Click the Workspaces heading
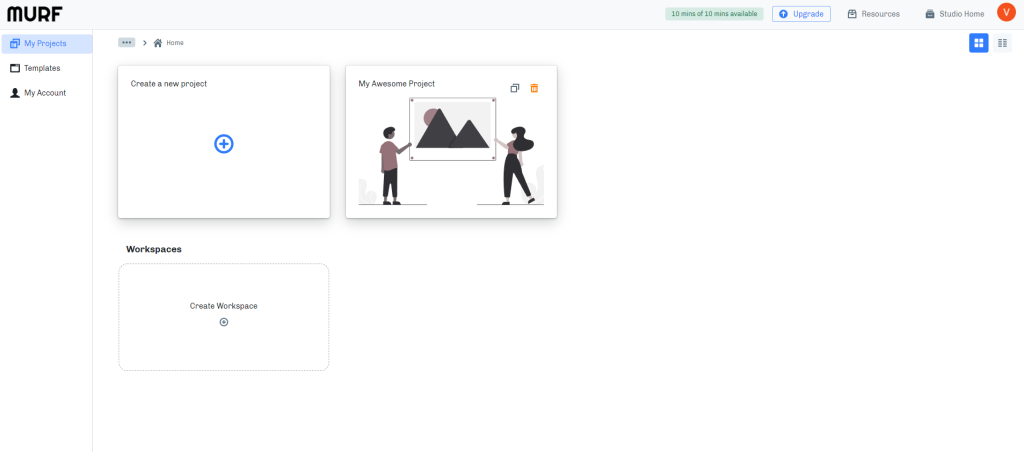 pos(153,249)
